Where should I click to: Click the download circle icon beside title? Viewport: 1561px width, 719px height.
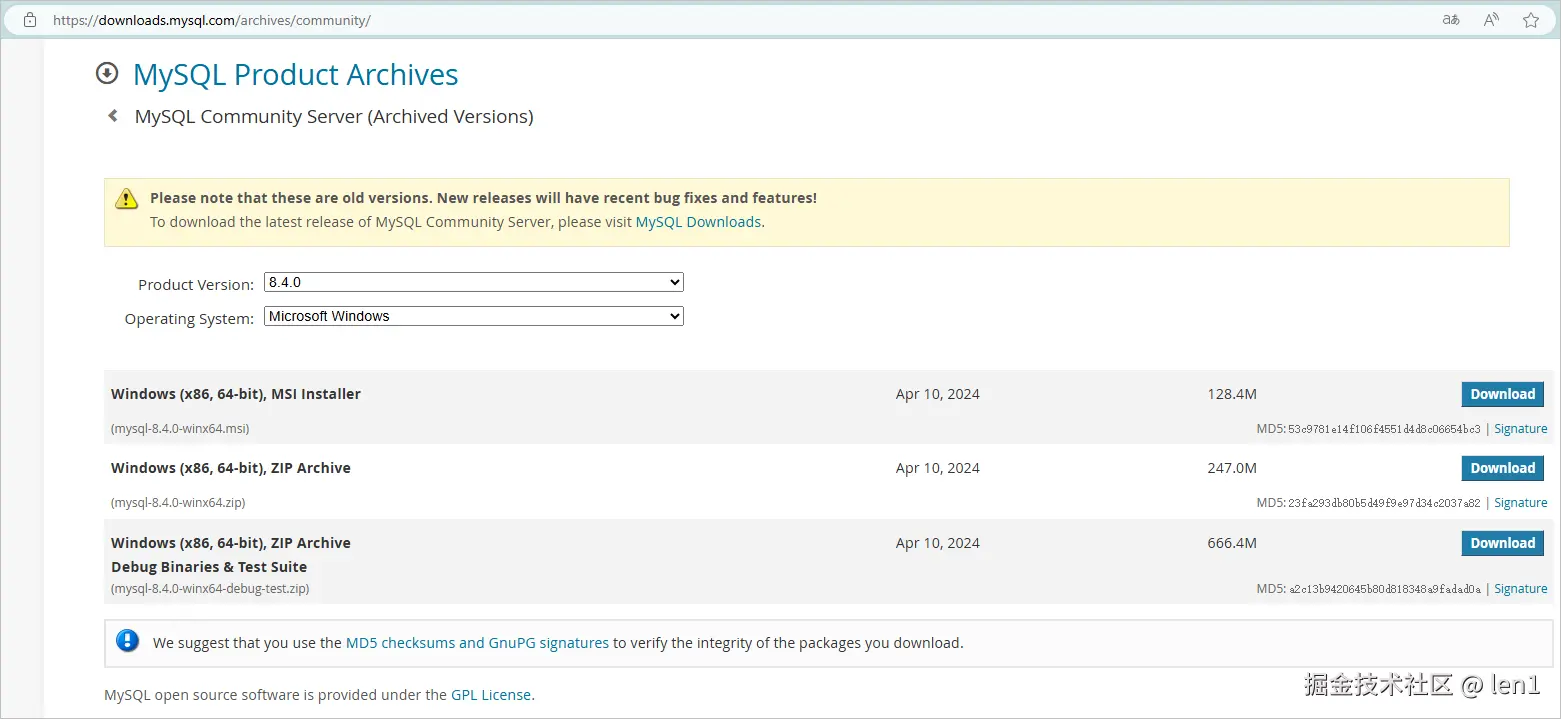click(106, 73)
